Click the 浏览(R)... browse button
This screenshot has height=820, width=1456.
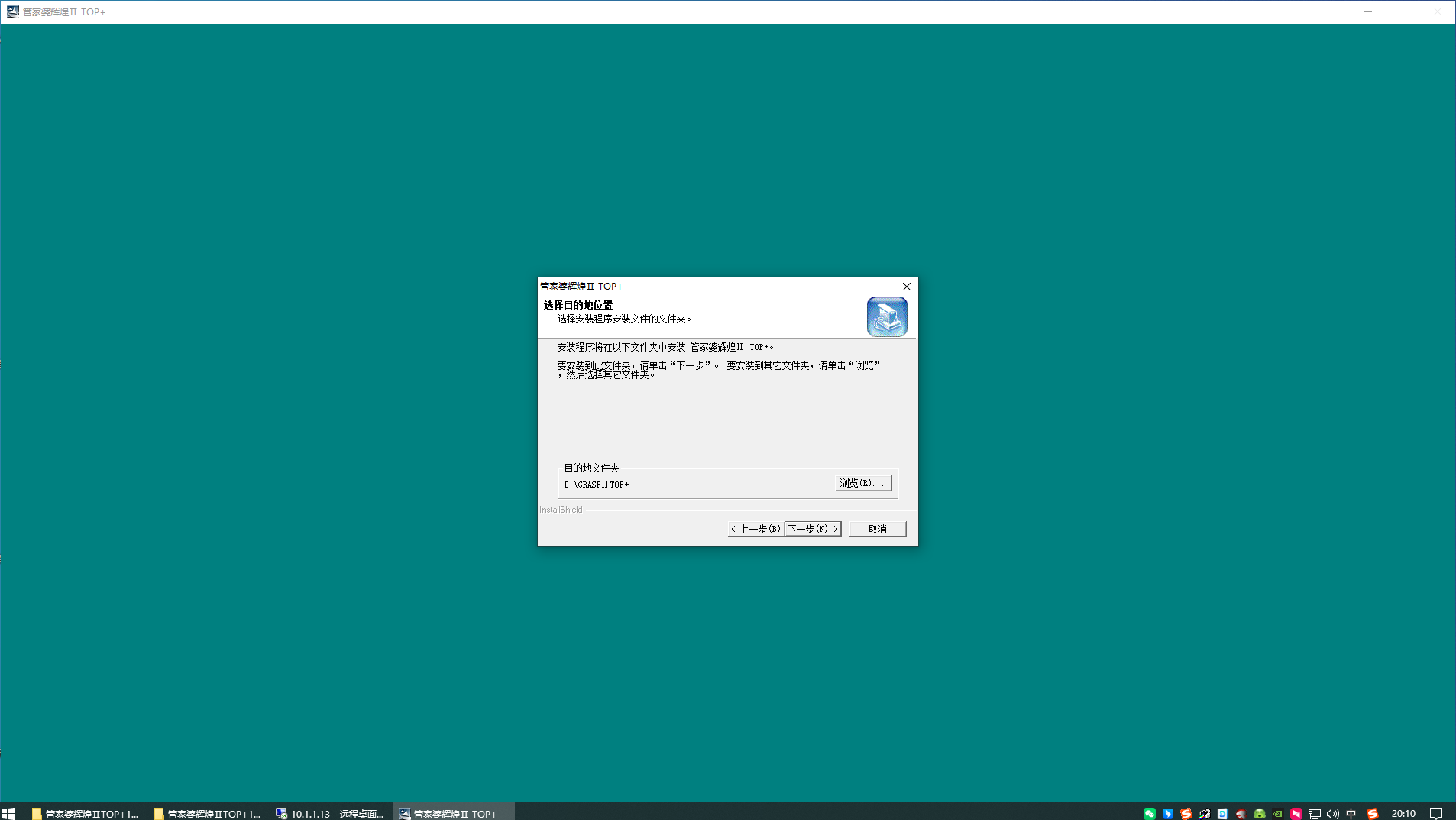tap(862, 483)
